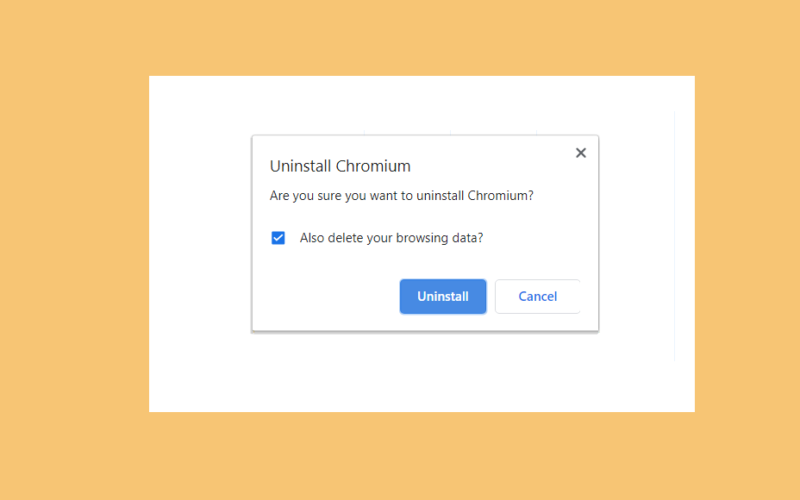Screen dimensions: 800x500
Task: Click Cancel to keep Chromium installed
Action: click(x=537, y=296)
